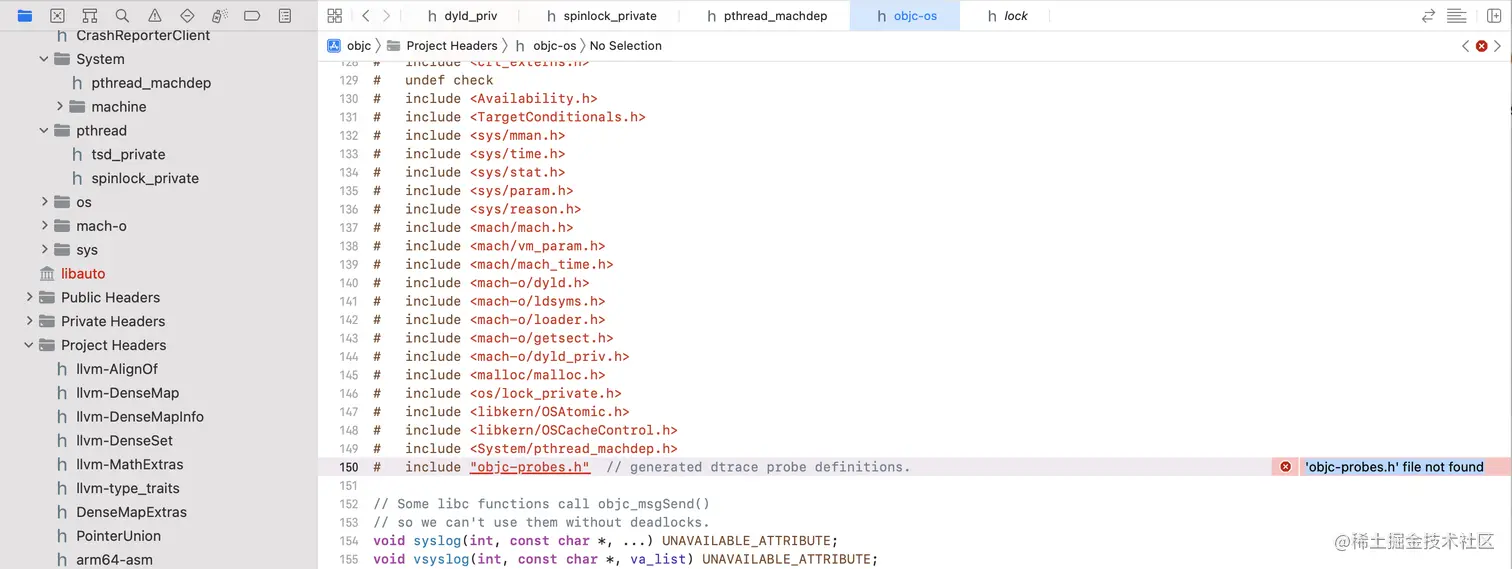Switch to the lock tab
This screenshot has height=569, width=1512.
tap(1008, 16)
